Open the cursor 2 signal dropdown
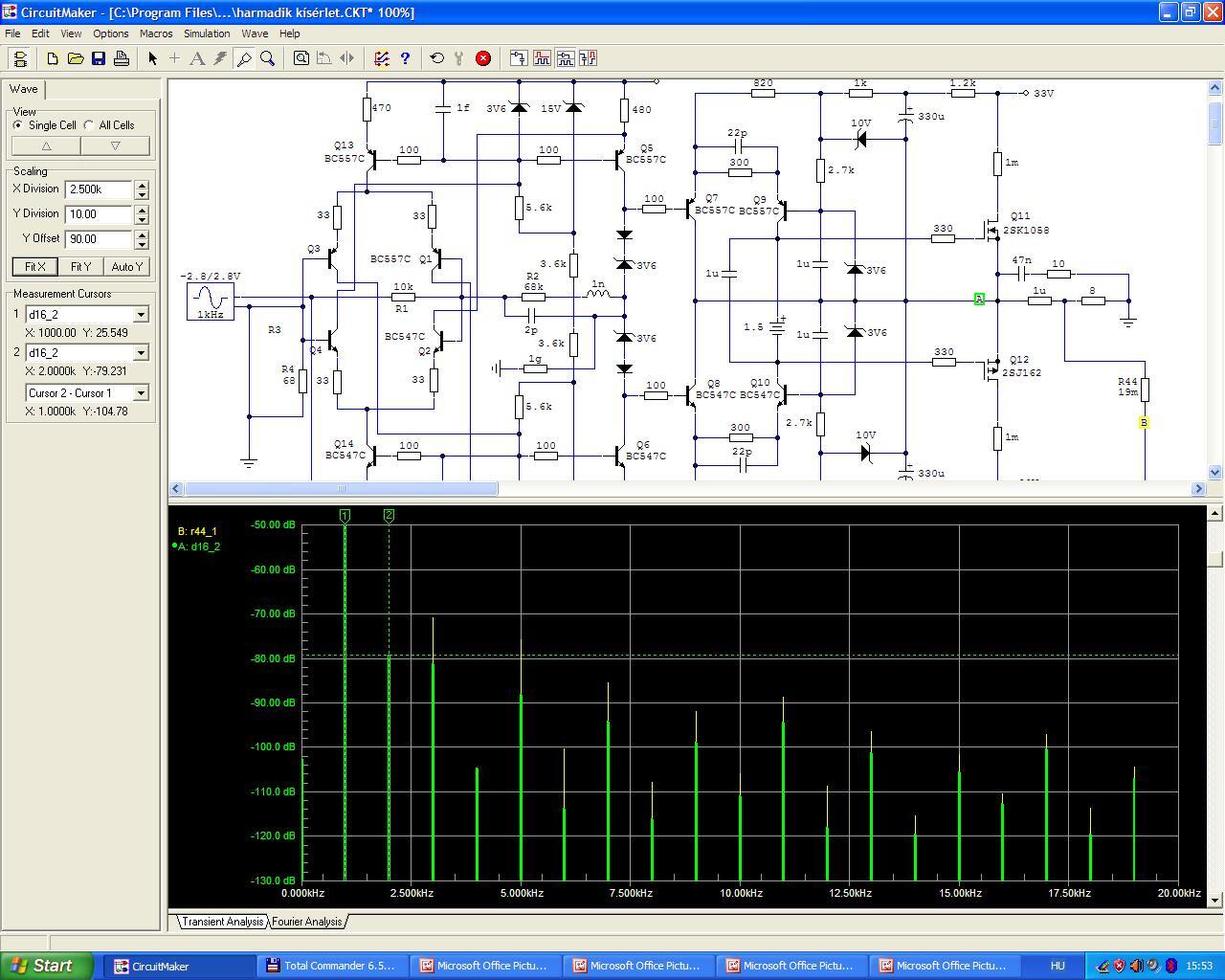Viewport: 1225px width, 980px height. tap(141, 353)
